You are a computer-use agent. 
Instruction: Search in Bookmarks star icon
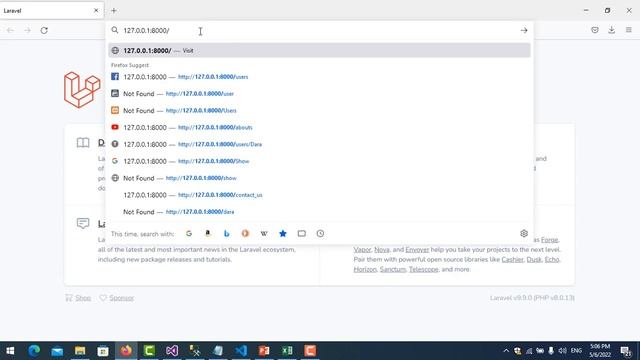283,233
